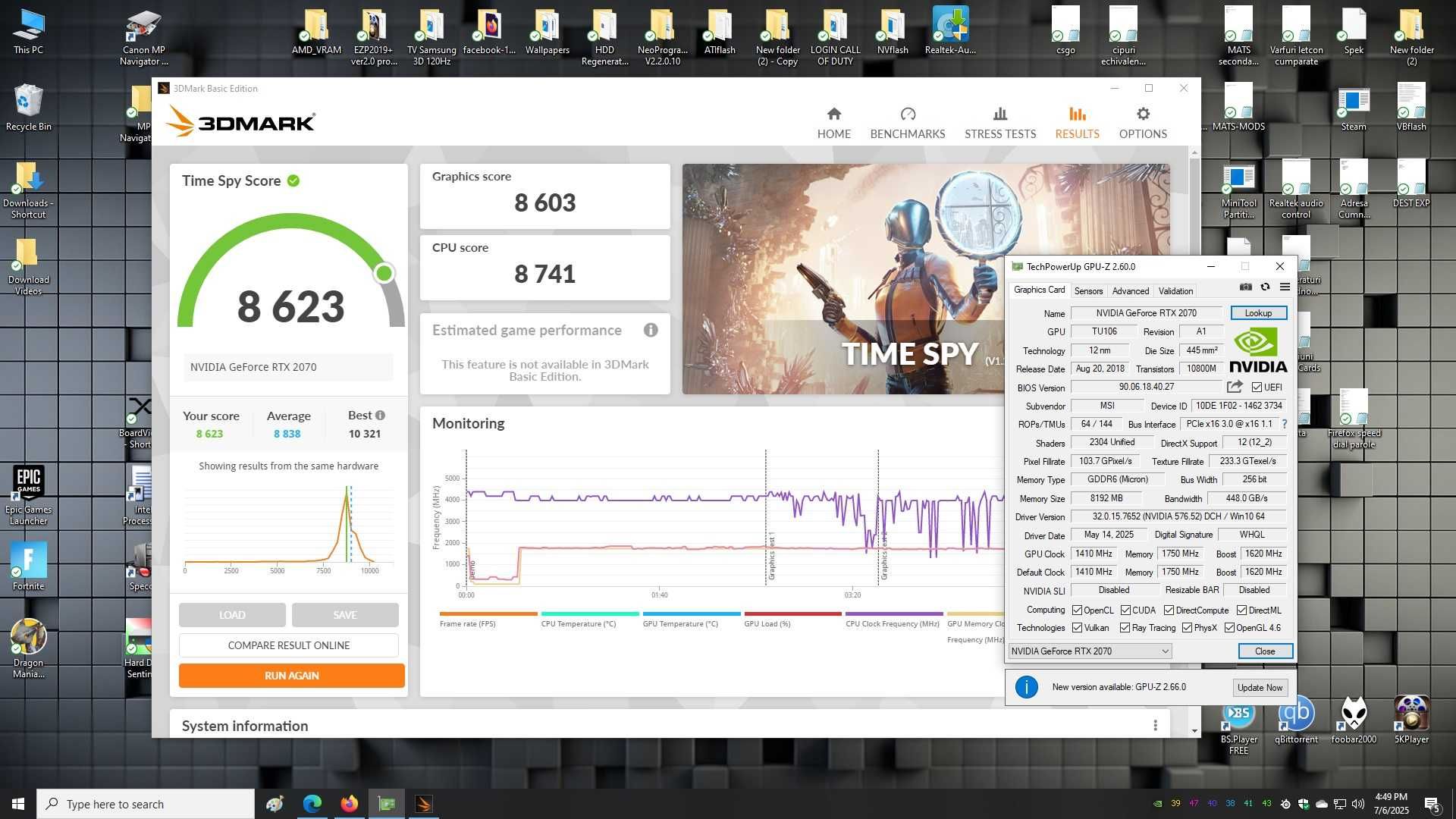Open the foobar2000 desktop icon
Viewport: 1456px width, 819px height.
pos(1354,719)
